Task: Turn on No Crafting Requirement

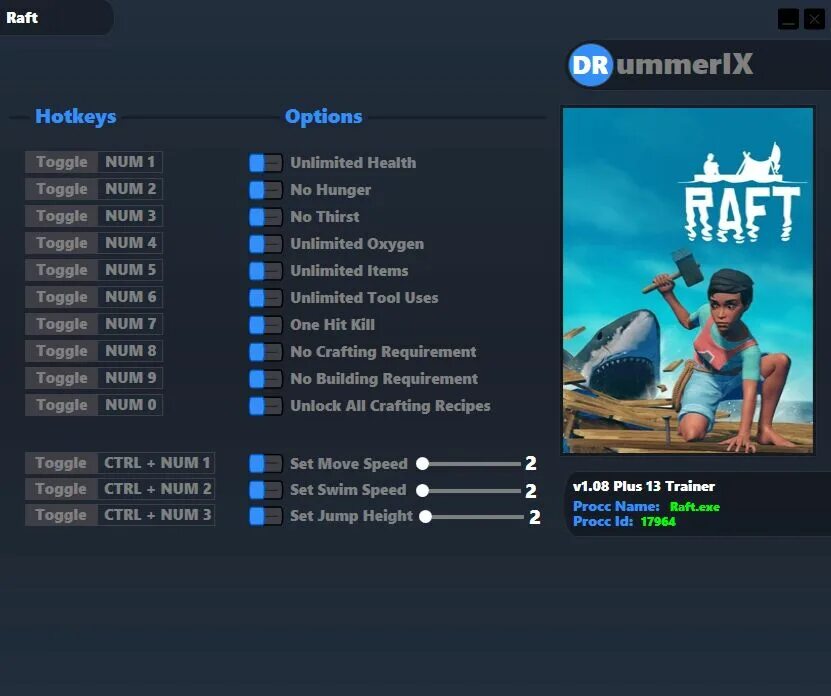Action: [x=266, y=352]
